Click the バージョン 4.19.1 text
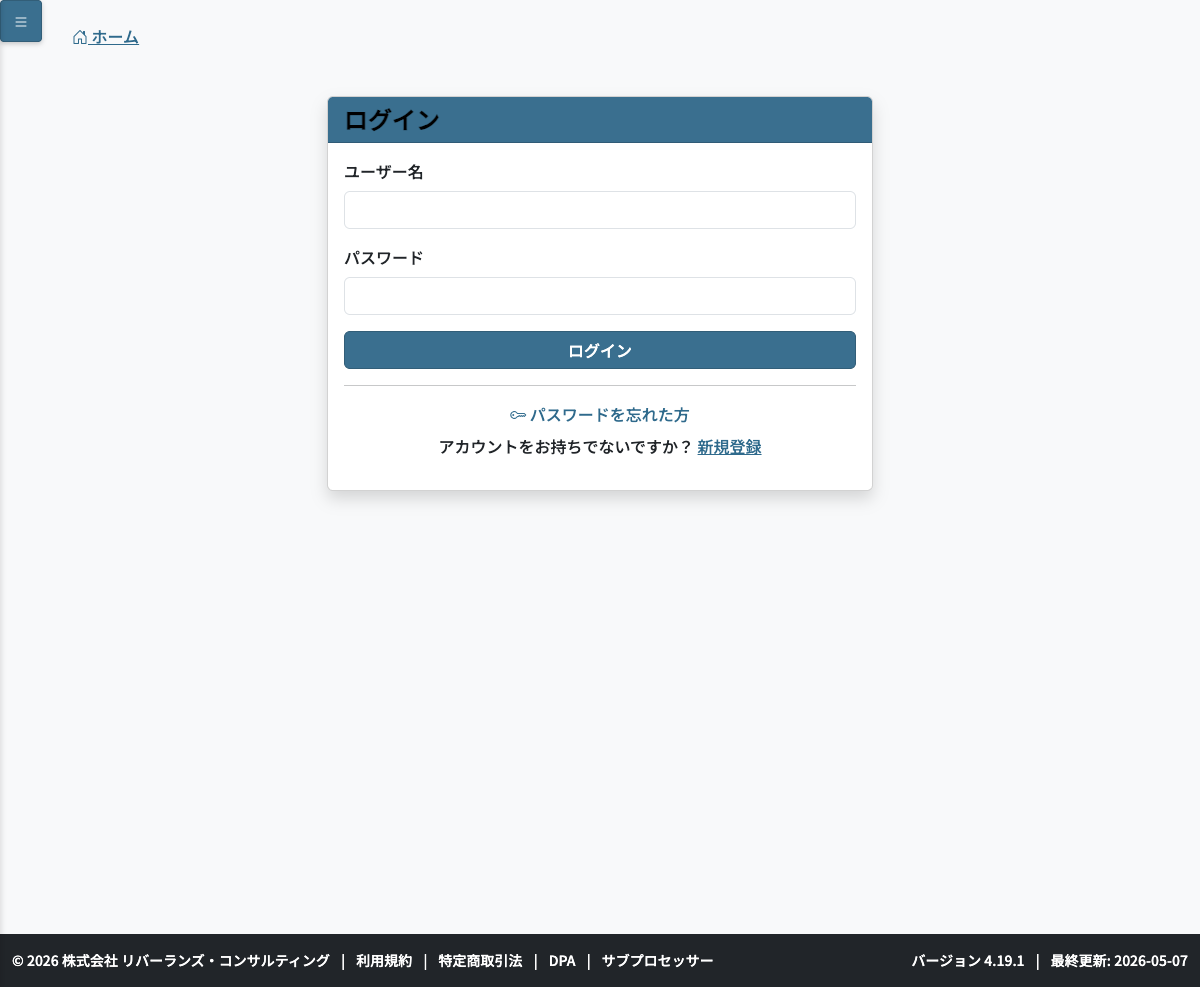This screenshot has width=1200, height=987. (968, 961)
